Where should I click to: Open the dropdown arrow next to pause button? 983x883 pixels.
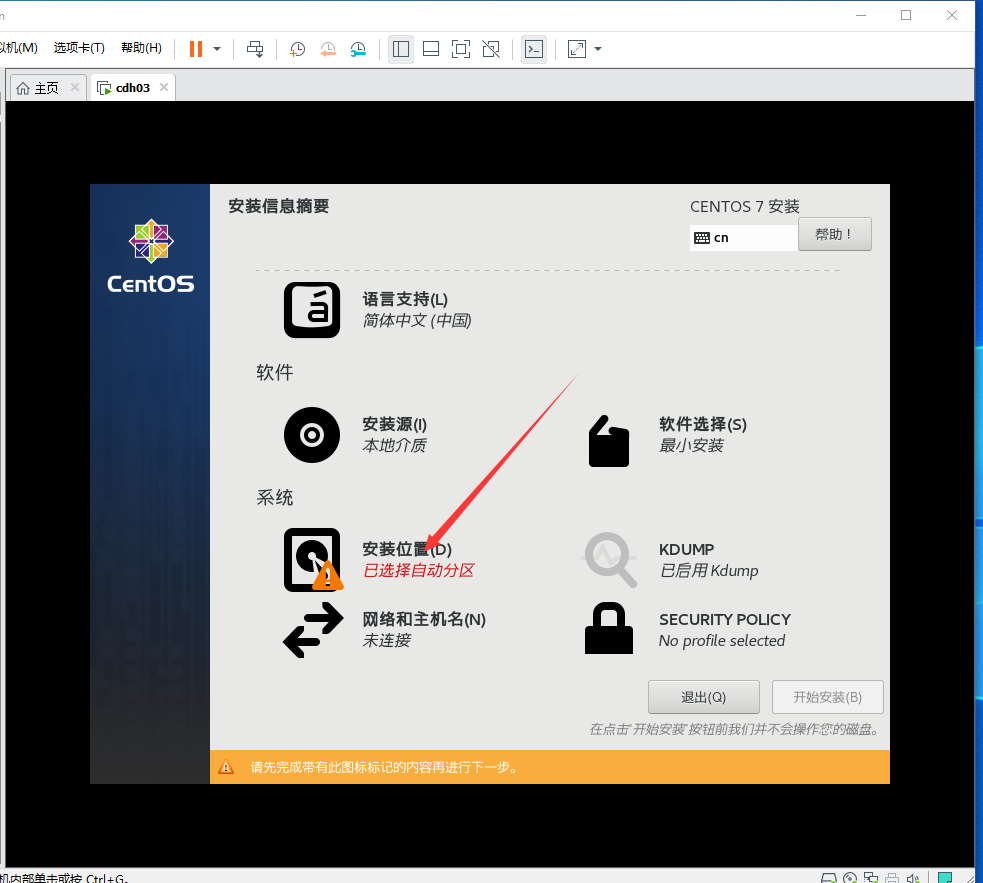tap(217, 49)
